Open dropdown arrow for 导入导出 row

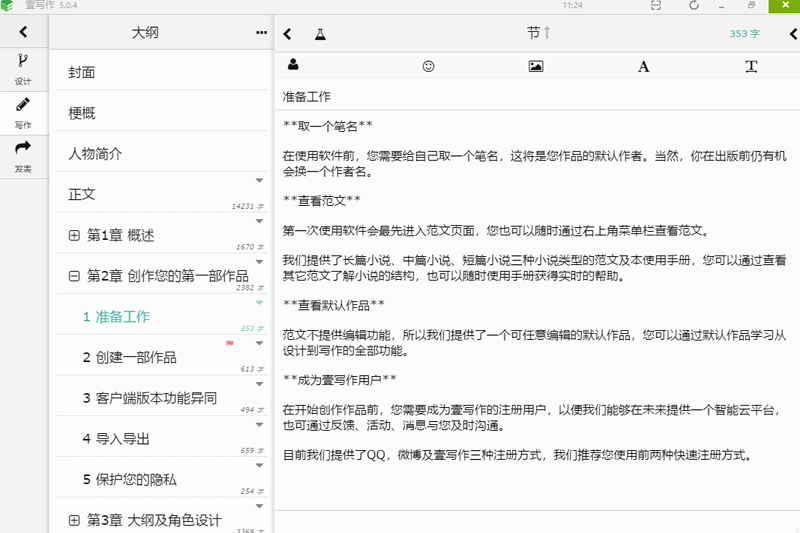(x=259, y=425)
